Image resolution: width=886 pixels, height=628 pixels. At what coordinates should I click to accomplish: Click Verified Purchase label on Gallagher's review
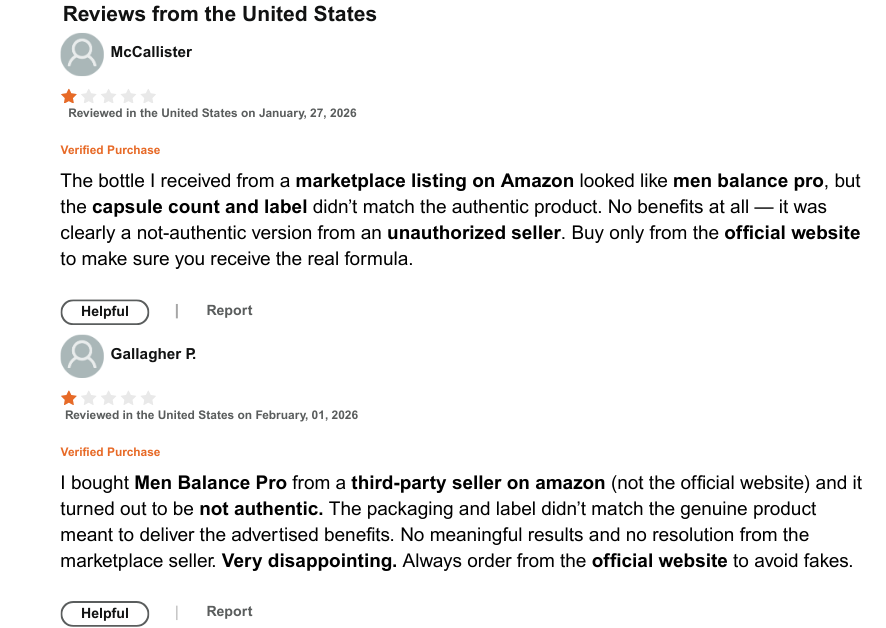(x=110, y=452)
